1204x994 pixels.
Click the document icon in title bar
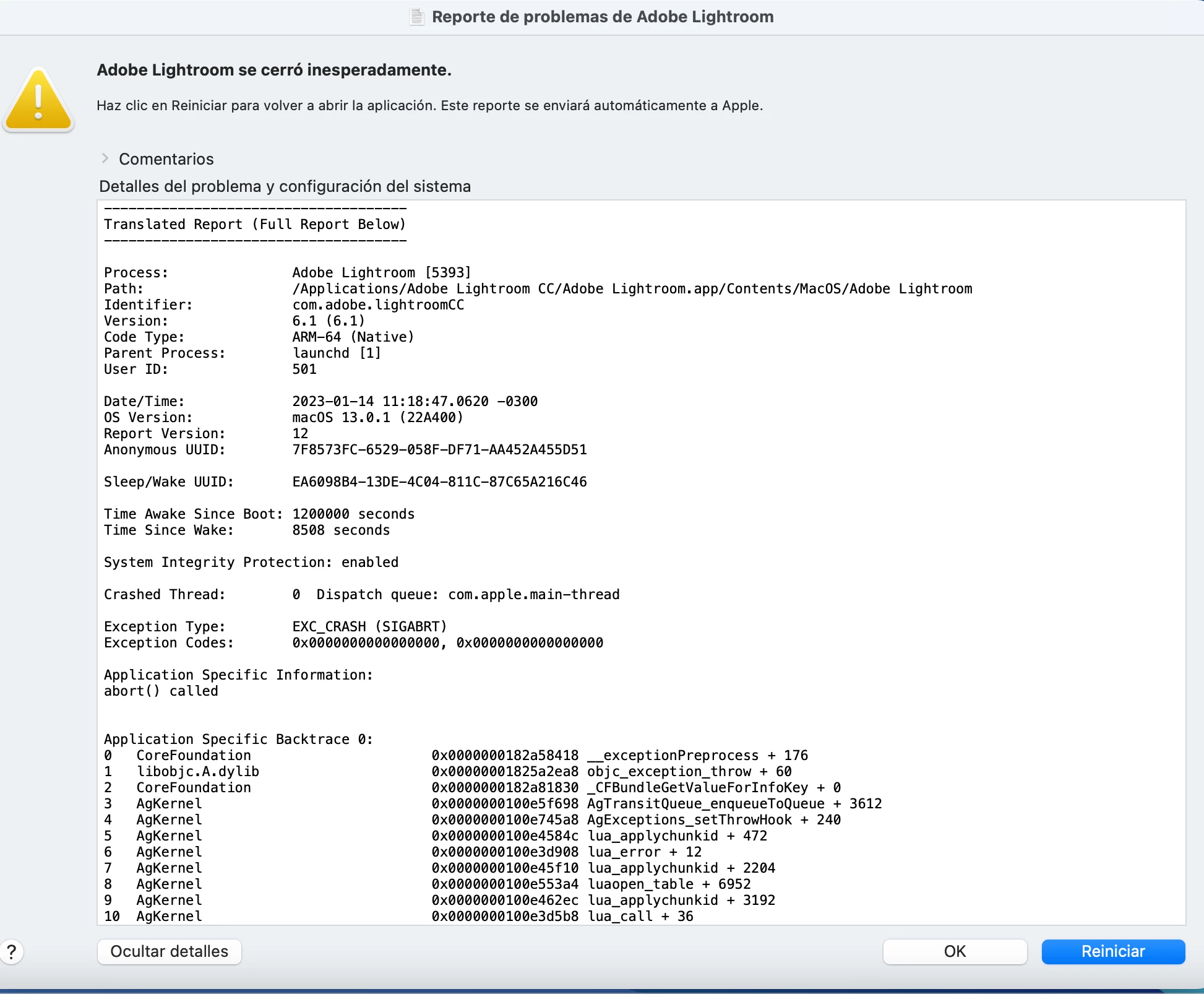417,17
